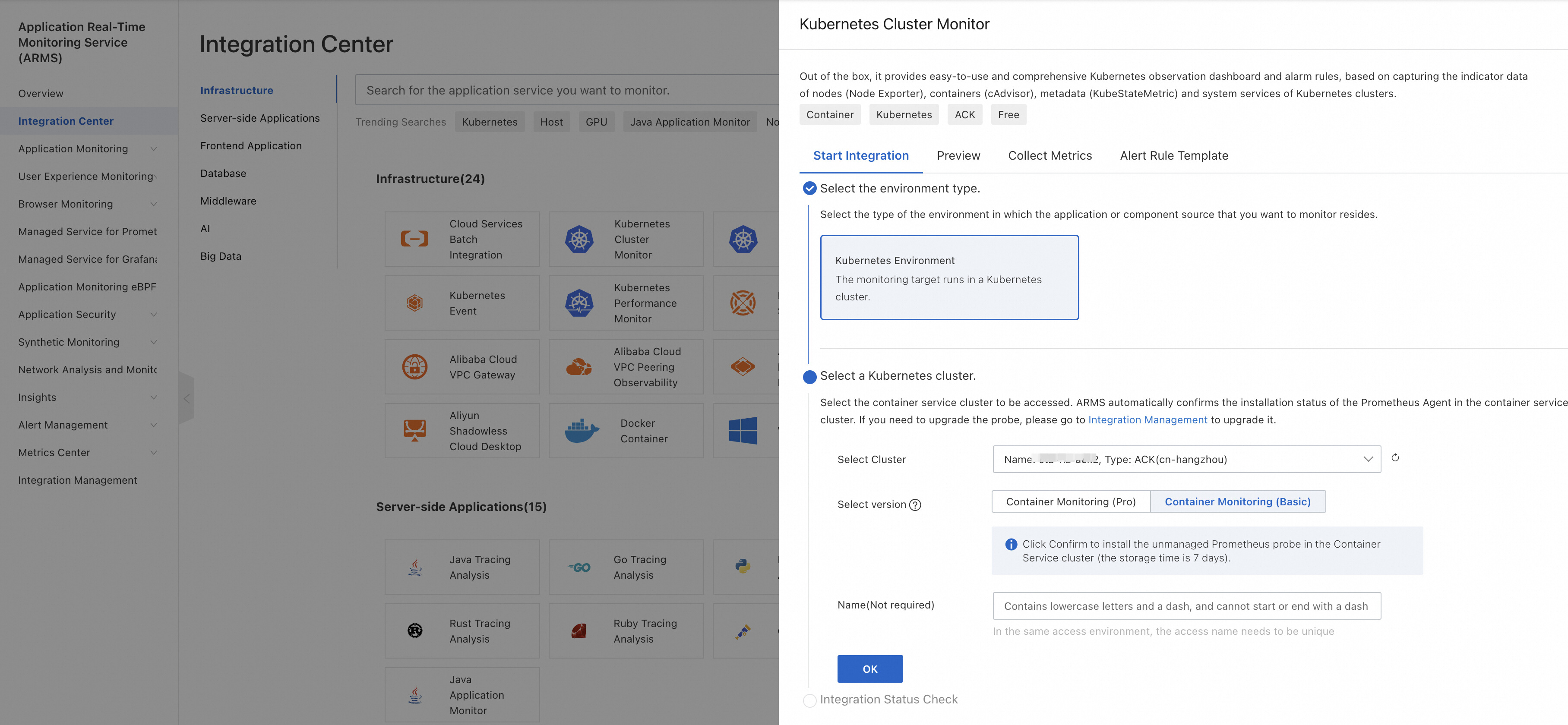Open Overview in the sidebar
Image resolution: width=1568 pixels, height=725 pixels.
41,94
